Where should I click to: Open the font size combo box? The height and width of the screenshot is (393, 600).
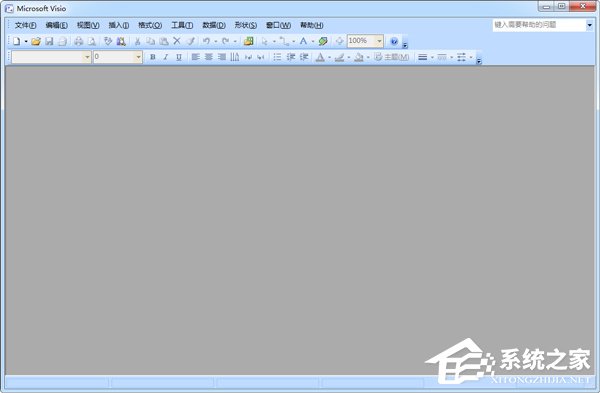coord(118,57)
